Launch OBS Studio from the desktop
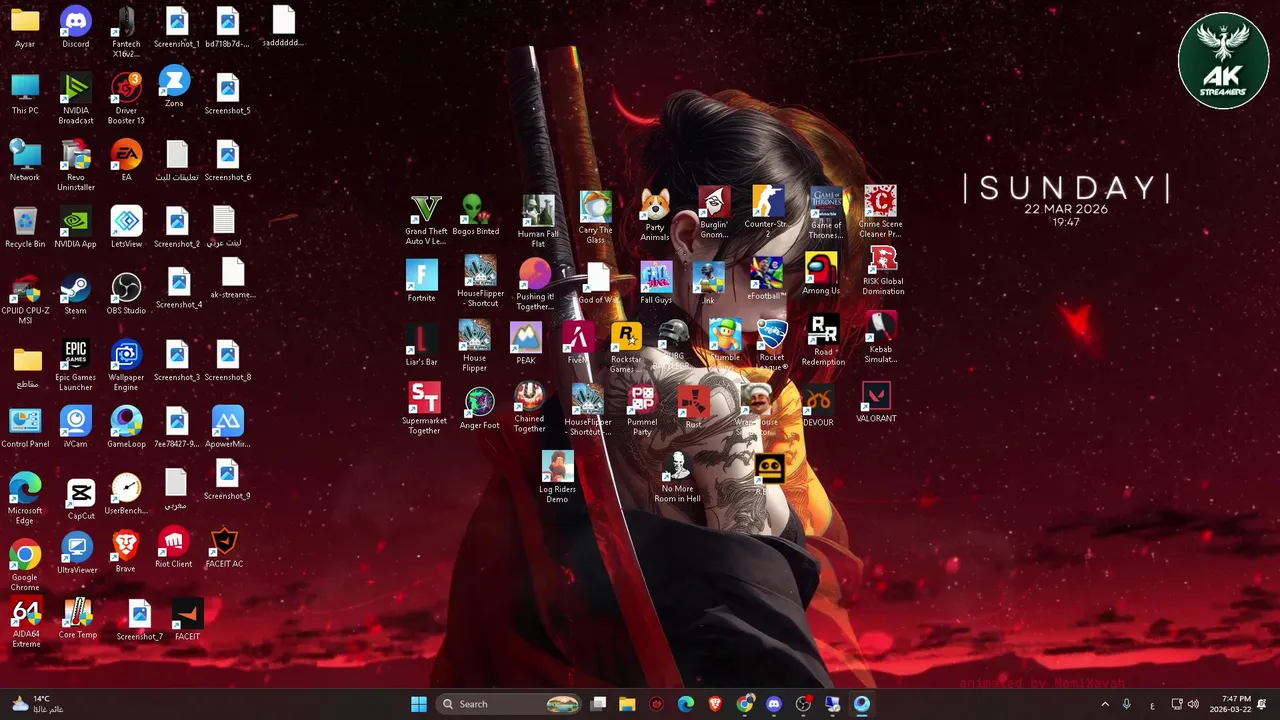This screenshot has width=1280, height=720. pyautogui.click(x=126, y=294)
